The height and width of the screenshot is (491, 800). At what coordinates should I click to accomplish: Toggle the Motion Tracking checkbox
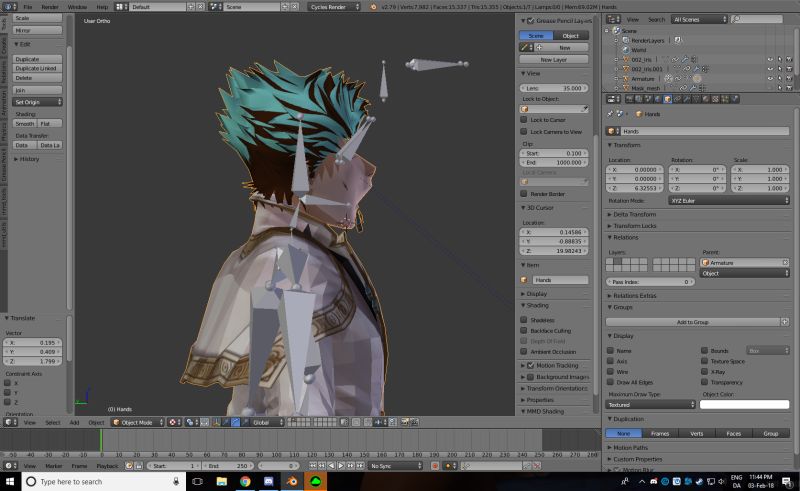coord(531,365)
